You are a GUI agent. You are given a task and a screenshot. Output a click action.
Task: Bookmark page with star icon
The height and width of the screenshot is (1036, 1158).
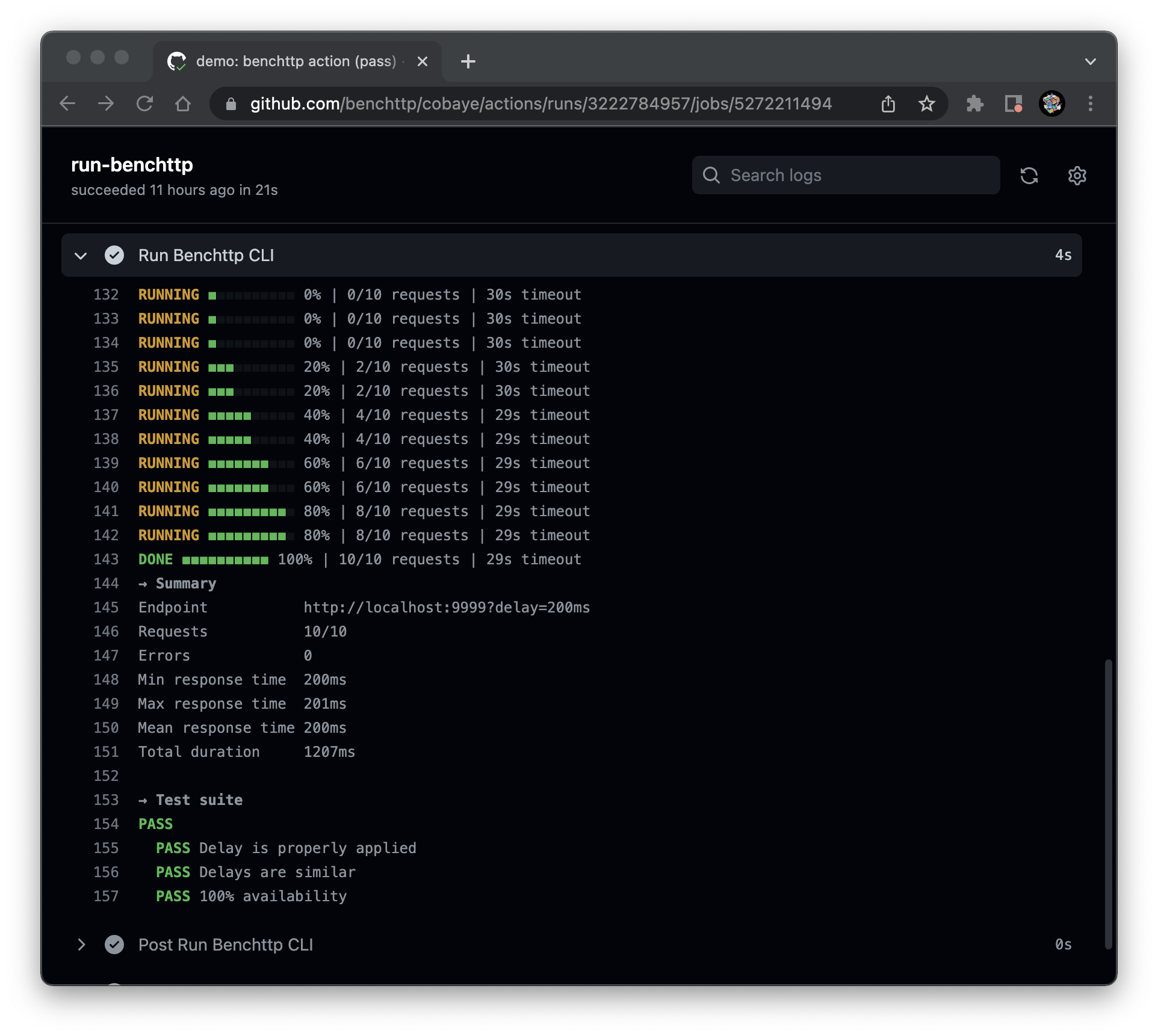tap(926, 103)
